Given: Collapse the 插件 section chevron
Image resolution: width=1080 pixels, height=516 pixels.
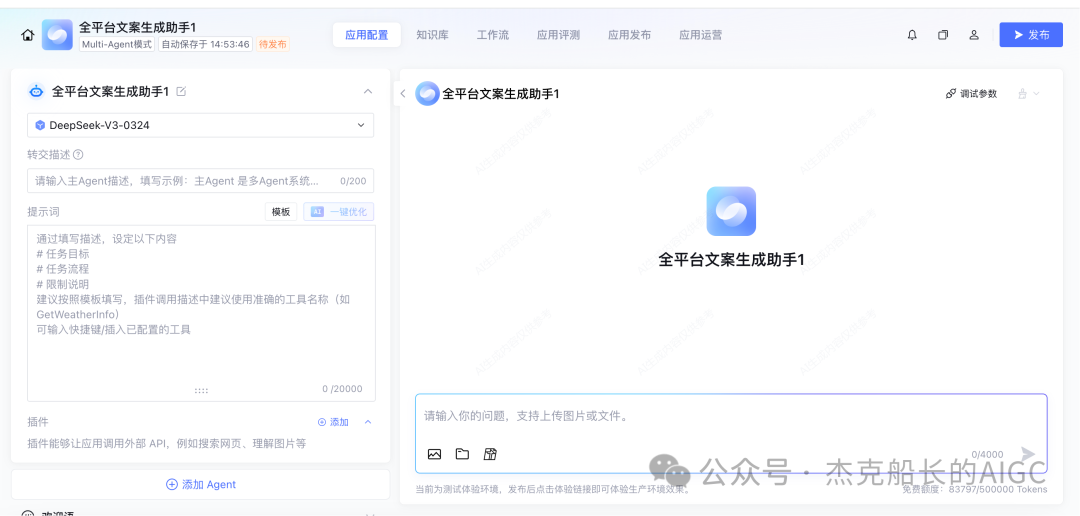Looking at the screenshot, I should click(368, 422).
